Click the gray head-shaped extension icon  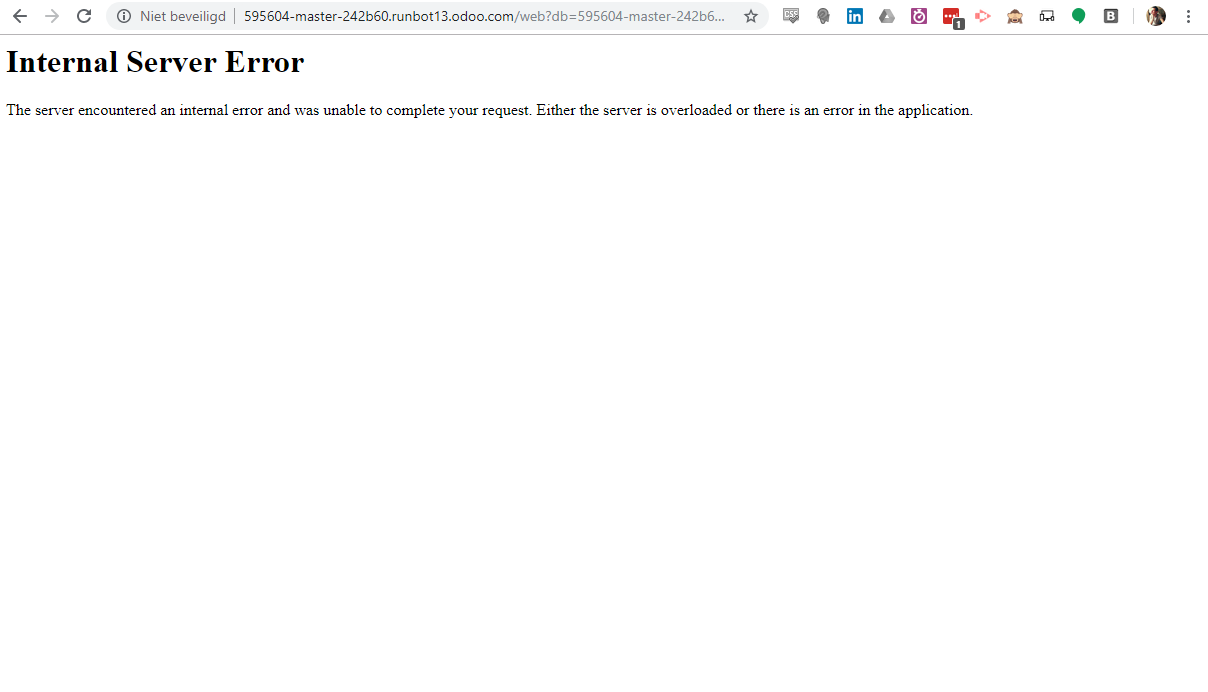point(823,16)
